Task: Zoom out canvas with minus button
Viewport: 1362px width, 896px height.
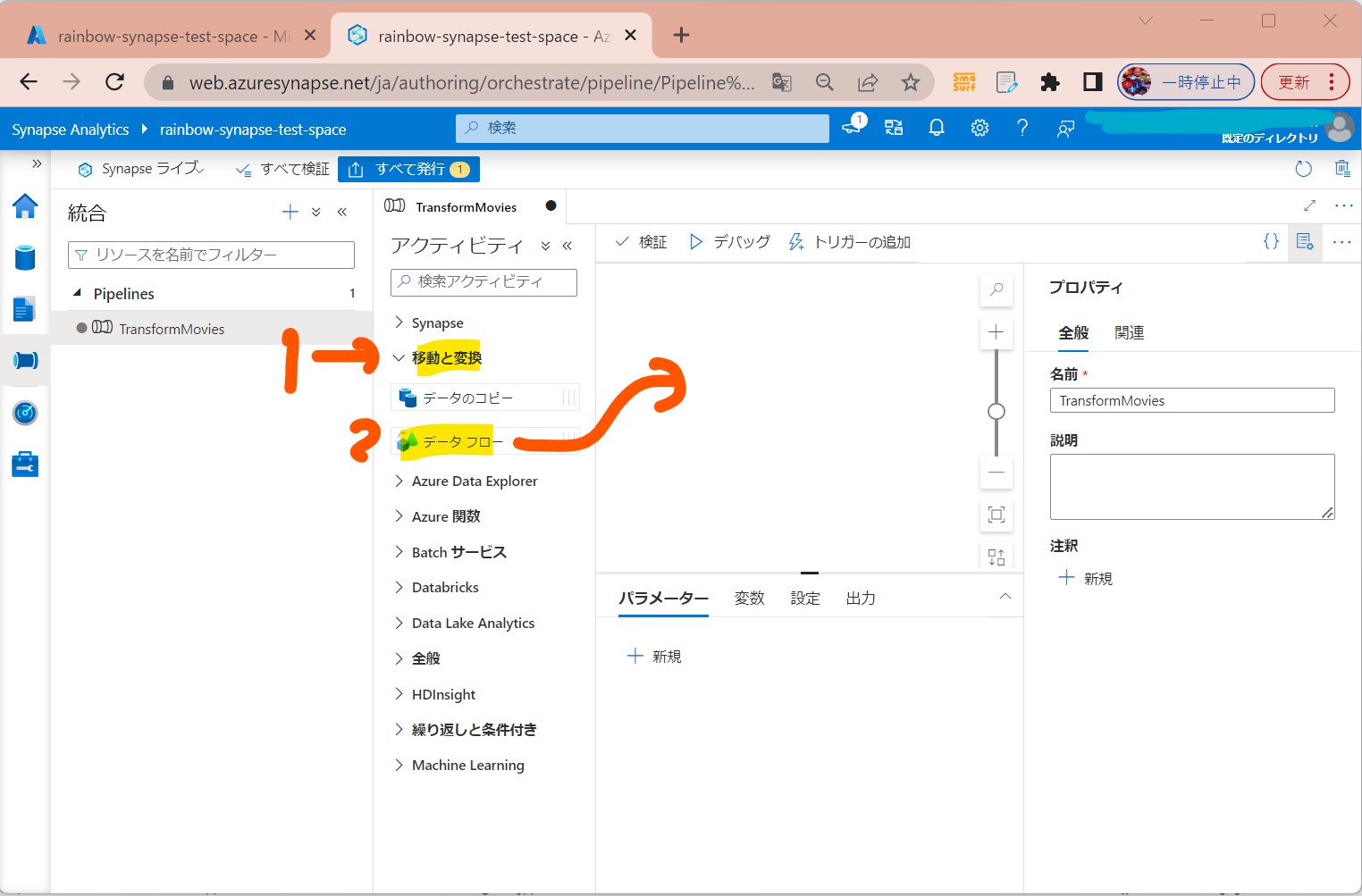Action: pos(996,472)
